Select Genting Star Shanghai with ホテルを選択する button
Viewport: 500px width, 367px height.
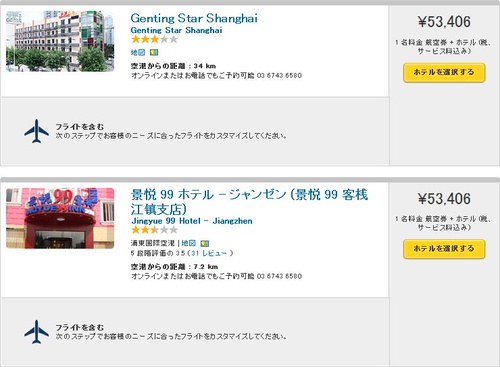pyautogui.click(x=444, y=72)
